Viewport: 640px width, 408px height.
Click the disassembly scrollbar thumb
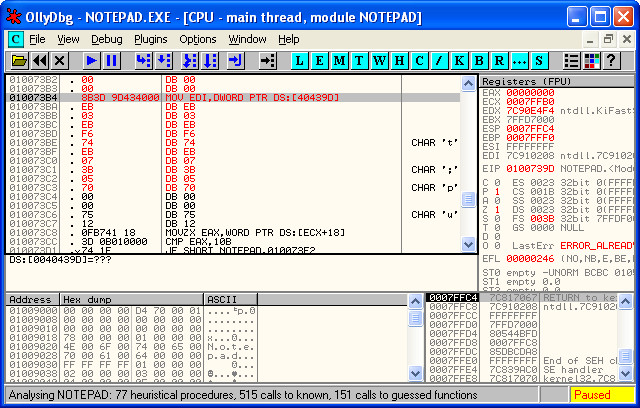468,200
